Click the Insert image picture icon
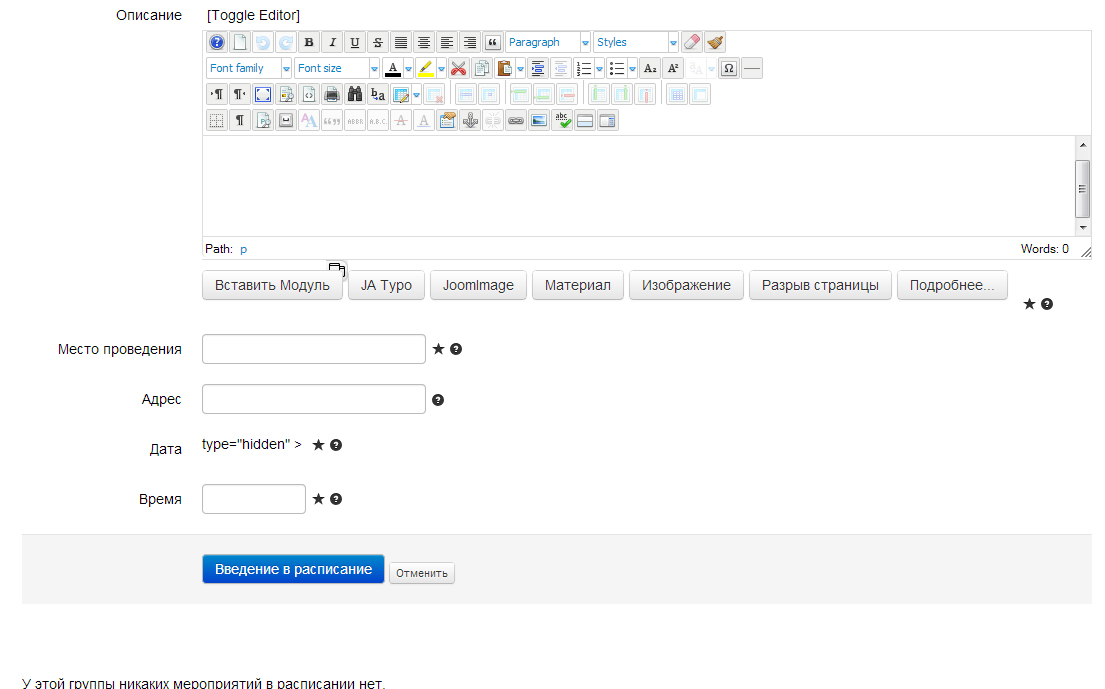The height and width of the screenshot is (689, 1105). [539, 120]
